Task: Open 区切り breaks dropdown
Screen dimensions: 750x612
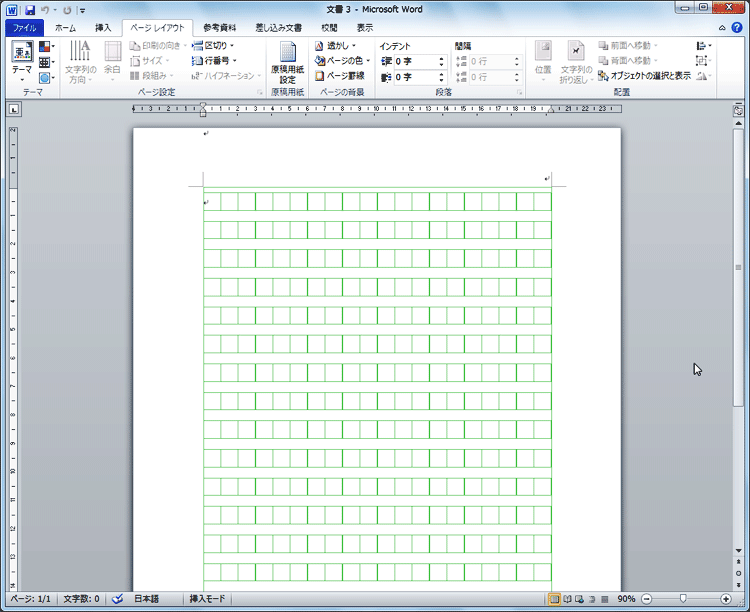Action: pyautogui.click(x=212, y=45)
